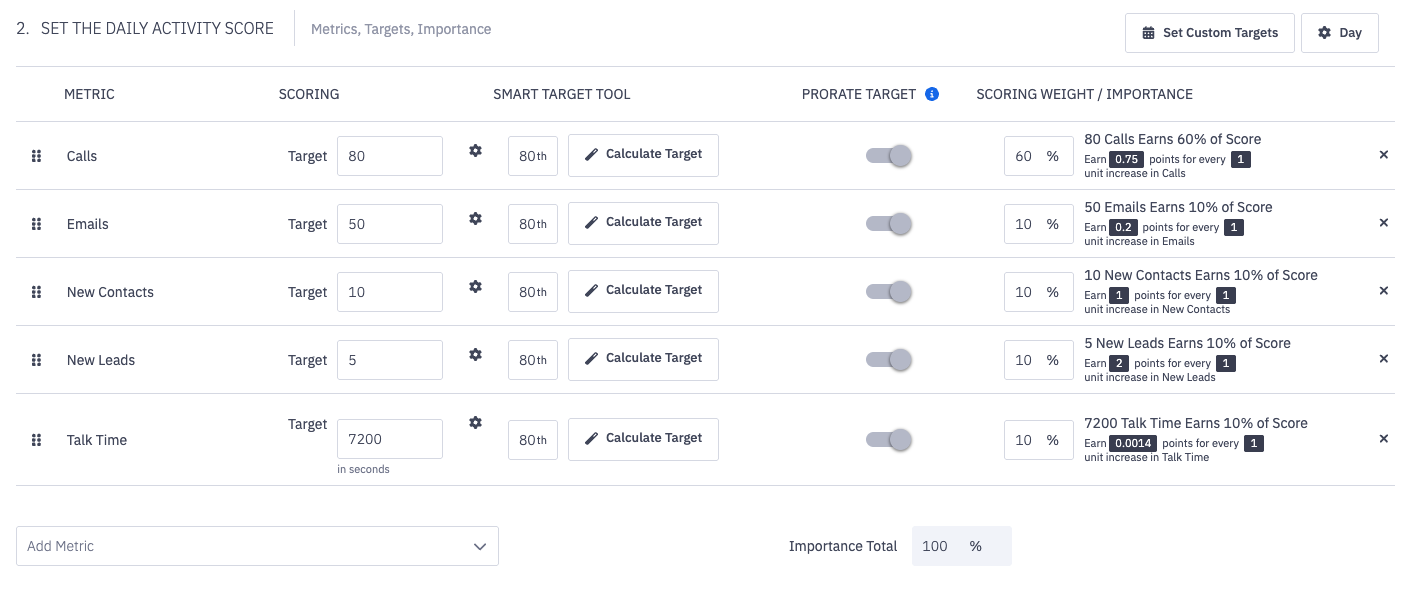Click the Talk Time target input field
This screenshot has height=591, width=1414.
(389, 439)
